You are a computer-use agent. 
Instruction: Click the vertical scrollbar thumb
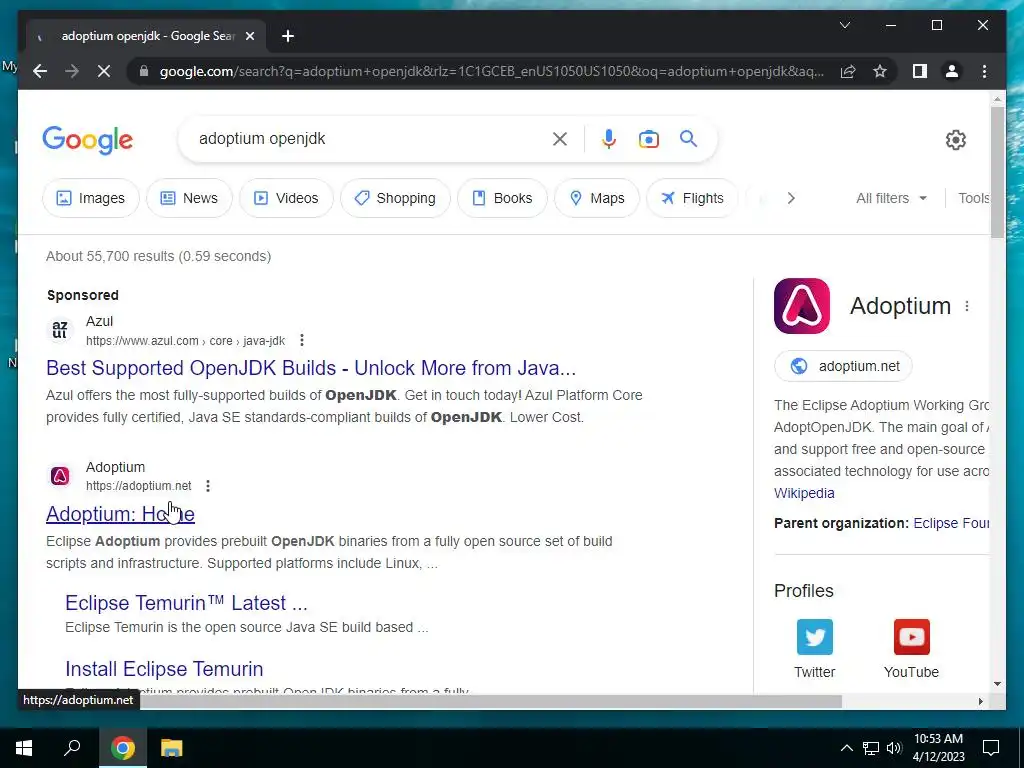point(997,172)
